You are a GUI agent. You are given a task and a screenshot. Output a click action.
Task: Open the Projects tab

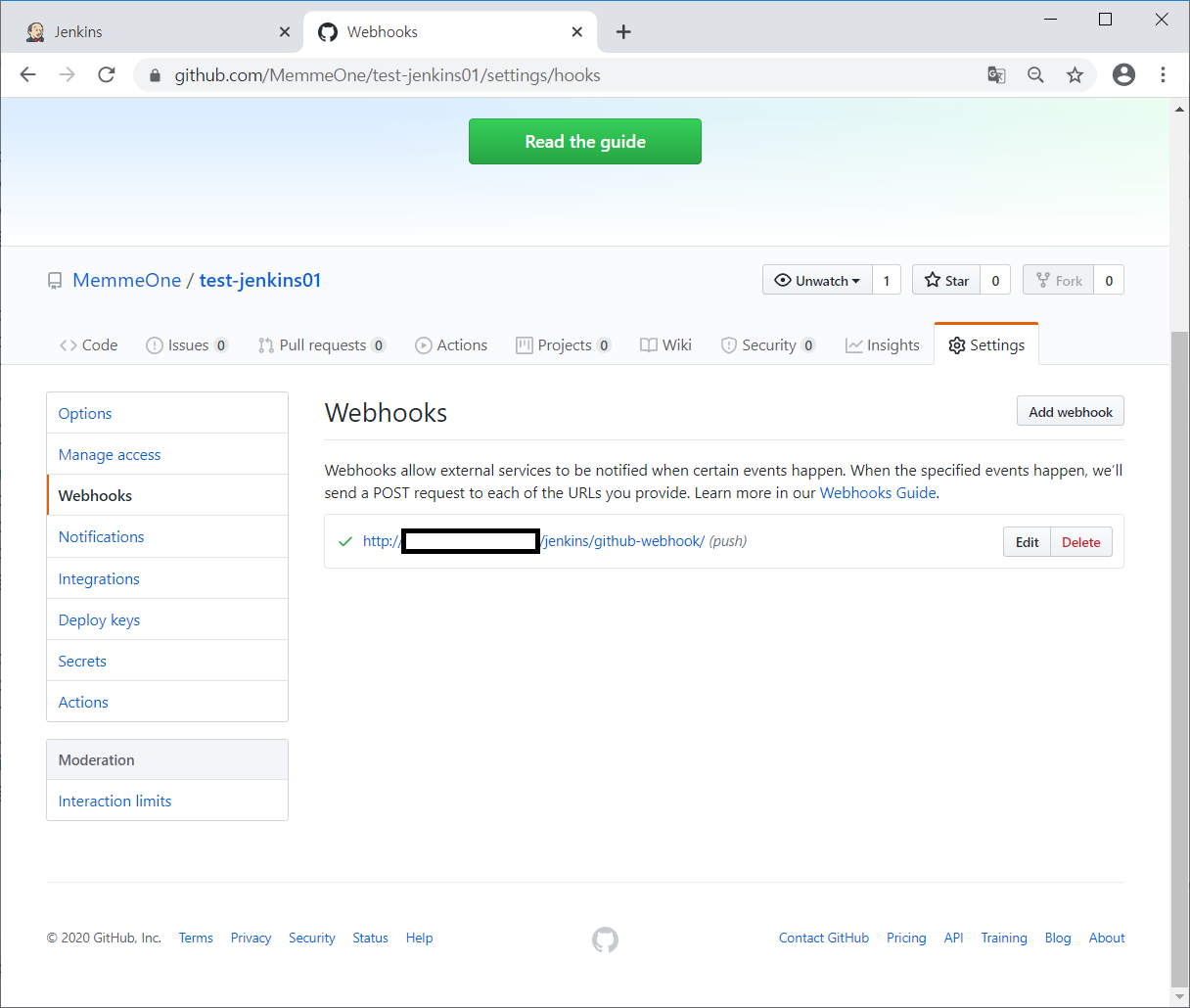pyautogui.click(x=564, y=345)
